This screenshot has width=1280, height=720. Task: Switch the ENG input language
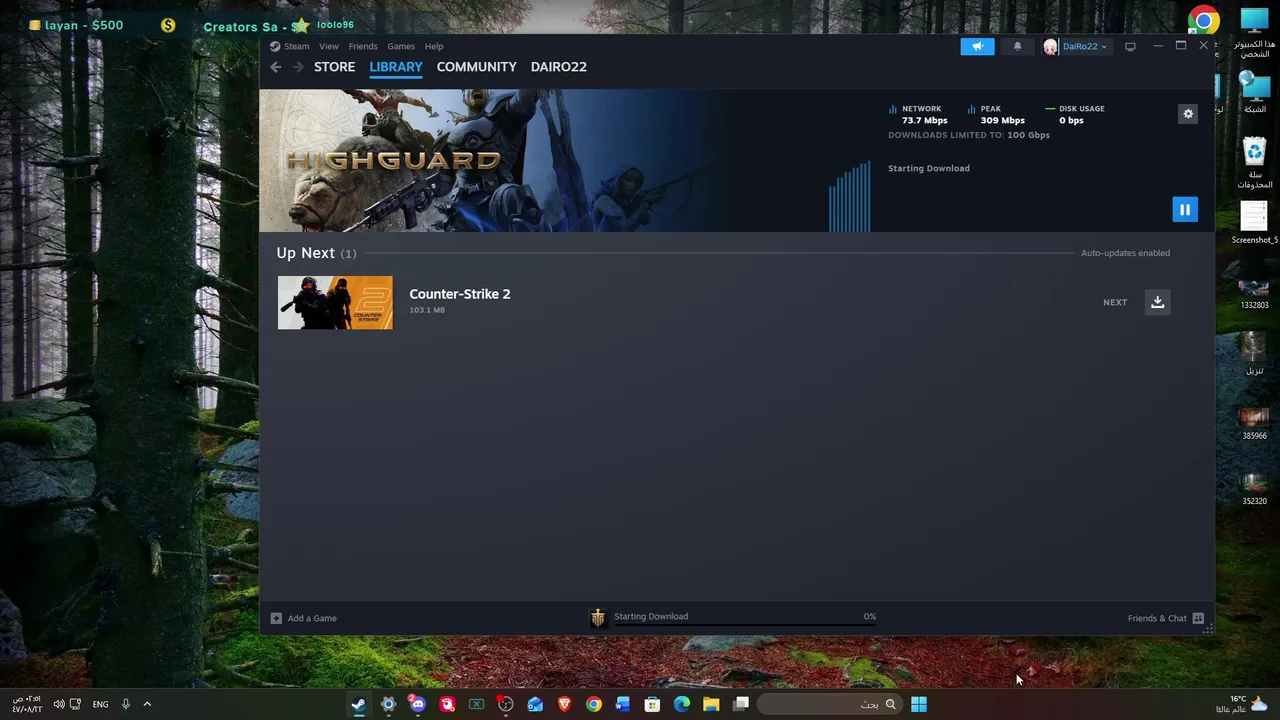[x=100, y=704]
